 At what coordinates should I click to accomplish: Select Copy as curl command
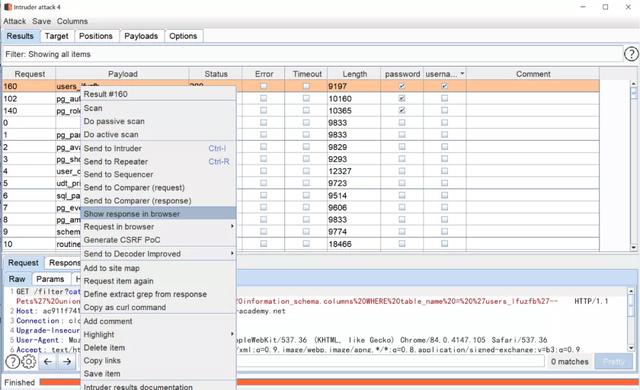tap(159, 307)
